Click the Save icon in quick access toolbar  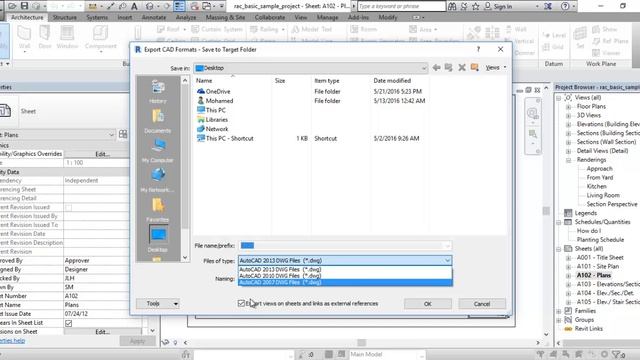click(24, 6)
